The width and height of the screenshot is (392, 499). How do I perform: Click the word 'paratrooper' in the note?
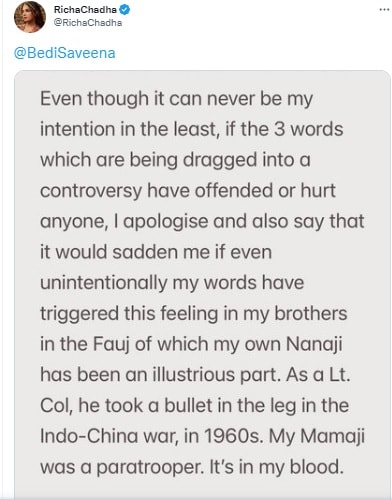(150, 468)
